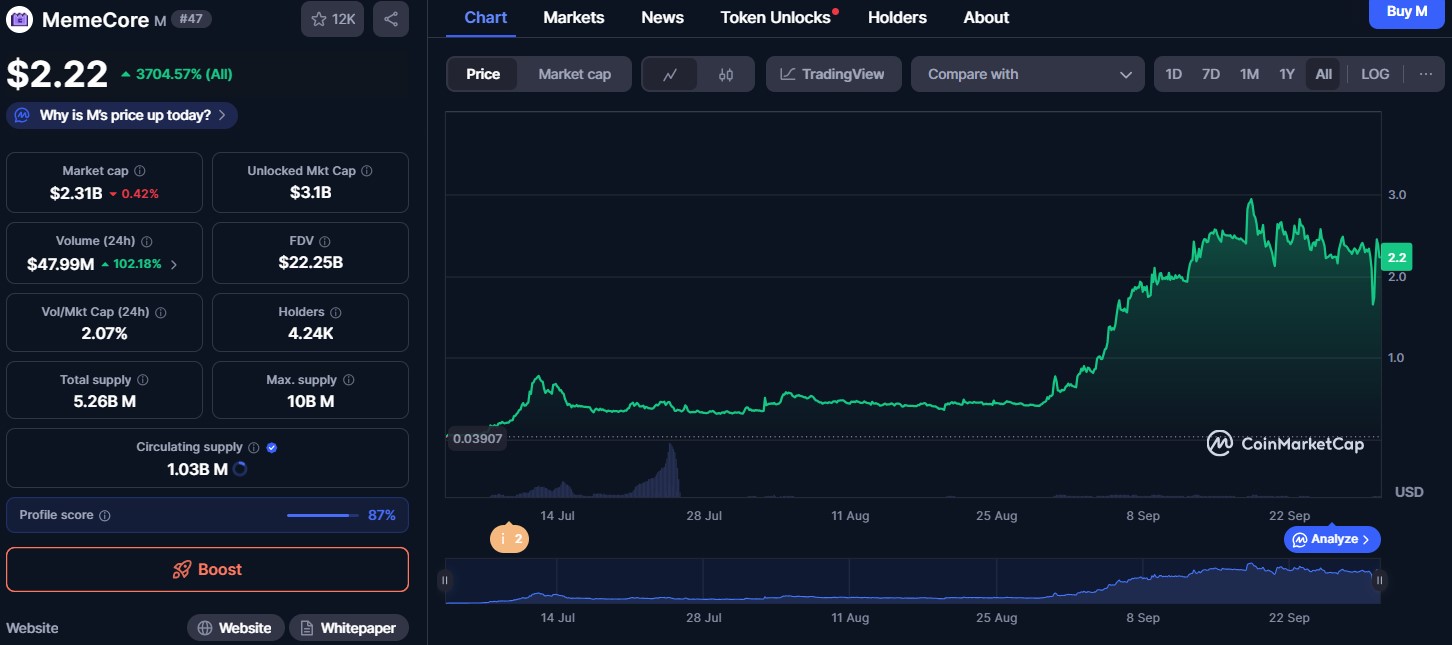Select the Market cap toggle
1452x645 pixels.
pyautogui.click(x=574, y=74)
